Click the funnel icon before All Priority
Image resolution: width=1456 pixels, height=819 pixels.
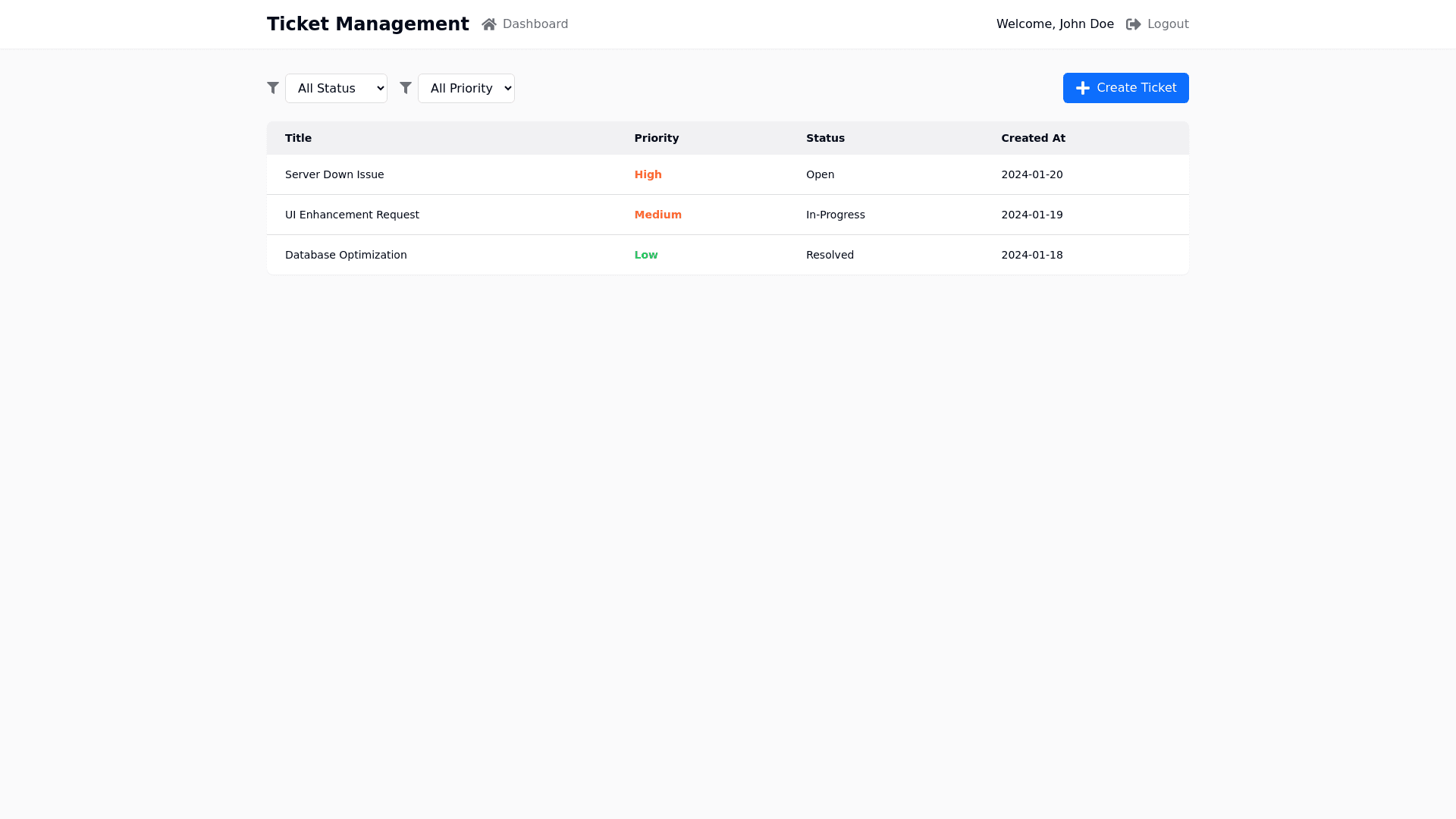pos(406,88)
